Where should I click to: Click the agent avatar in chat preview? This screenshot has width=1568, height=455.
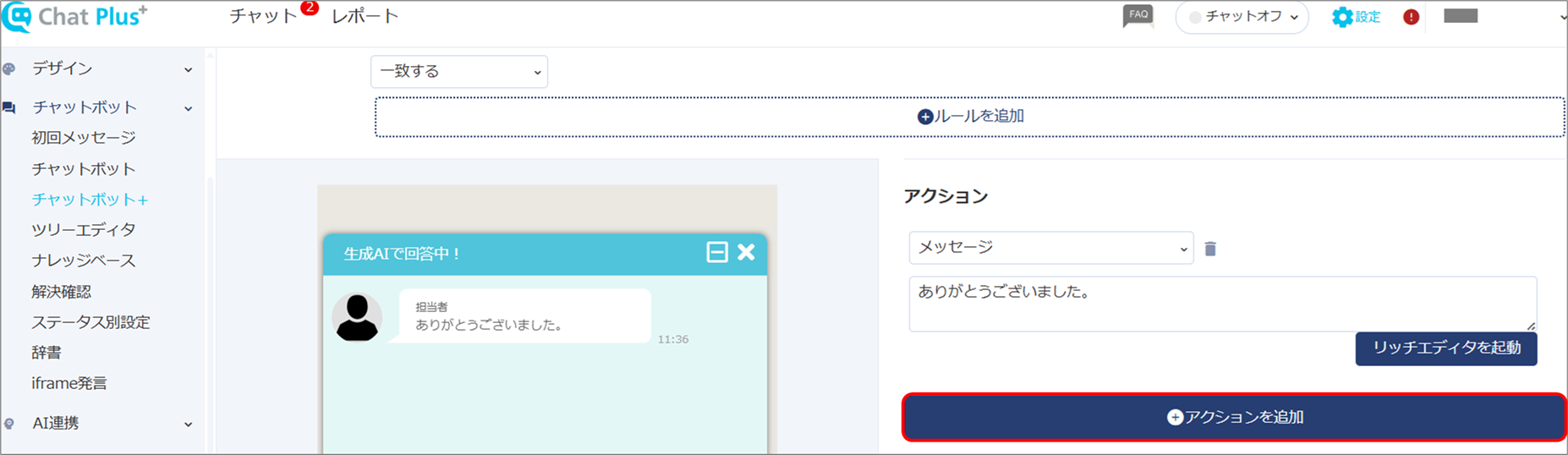[357, 317]
